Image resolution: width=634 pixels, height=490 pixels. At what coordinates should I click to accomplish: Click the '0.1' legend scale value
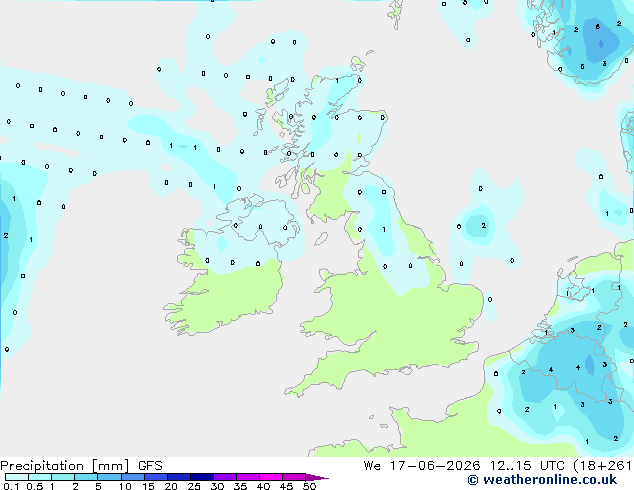coord(12,486)
